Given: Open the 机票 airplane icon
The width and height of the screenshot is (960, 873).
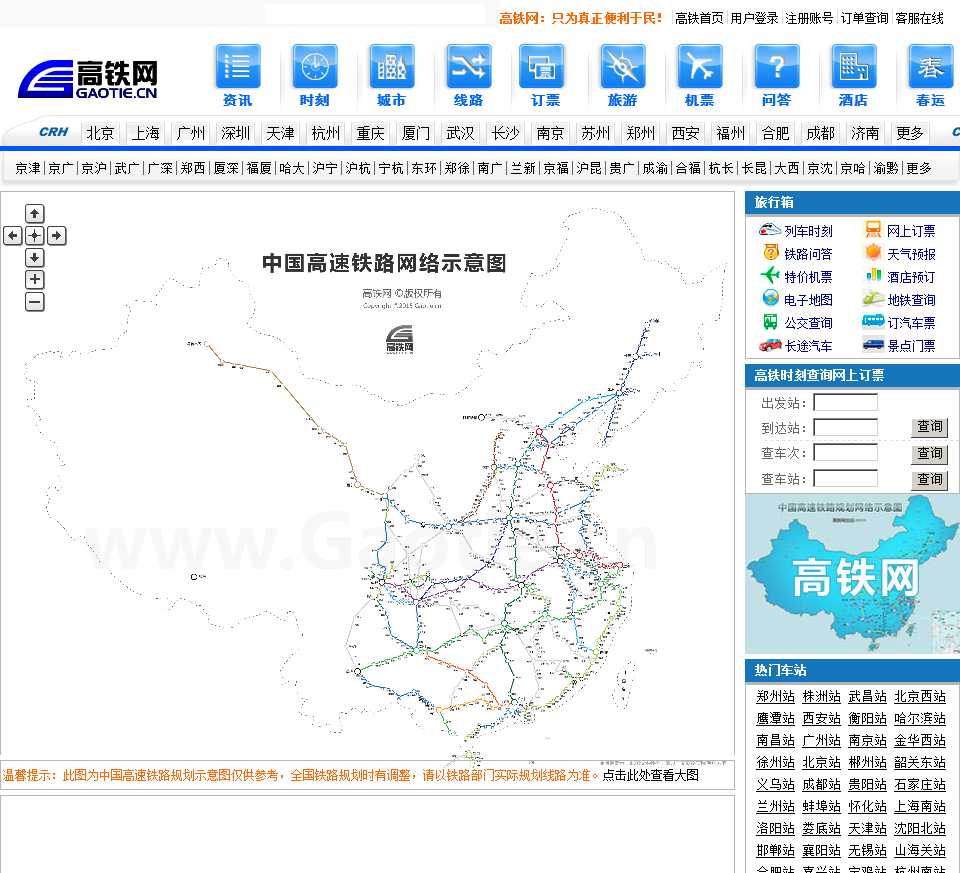Looking at the screenshot, I should pos(700,67).
